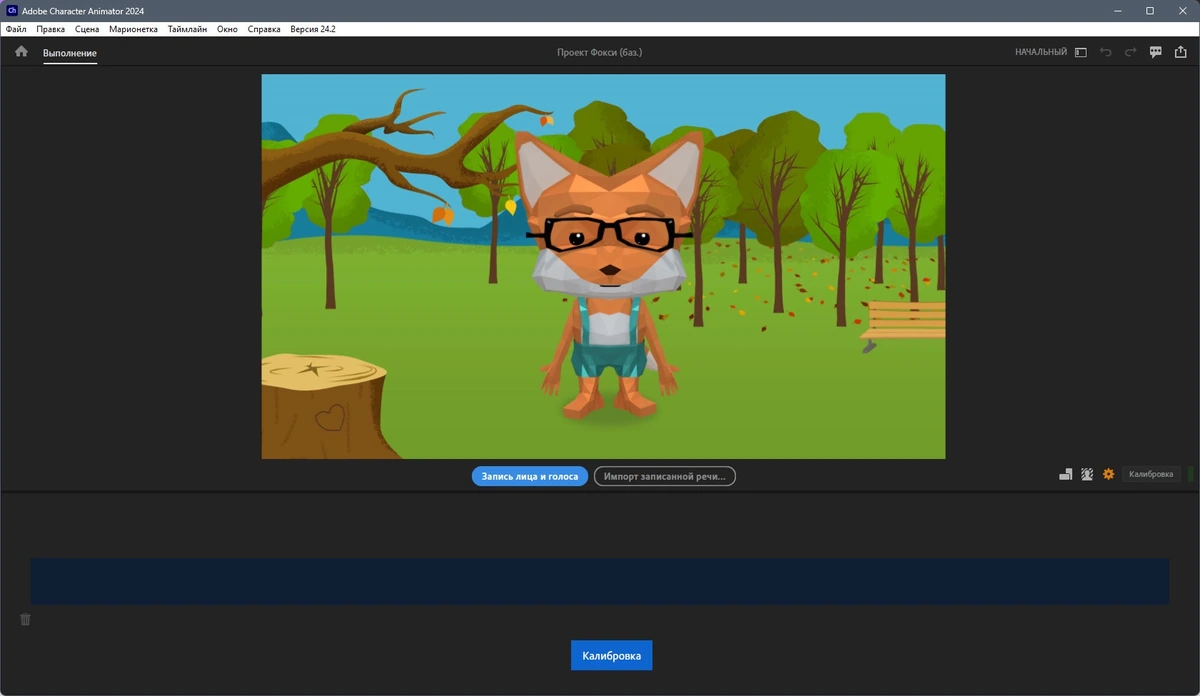Open the Файл menu
Image resolution: width=1200 pixels, height=696 pixels.
click(x=16, y=29)
